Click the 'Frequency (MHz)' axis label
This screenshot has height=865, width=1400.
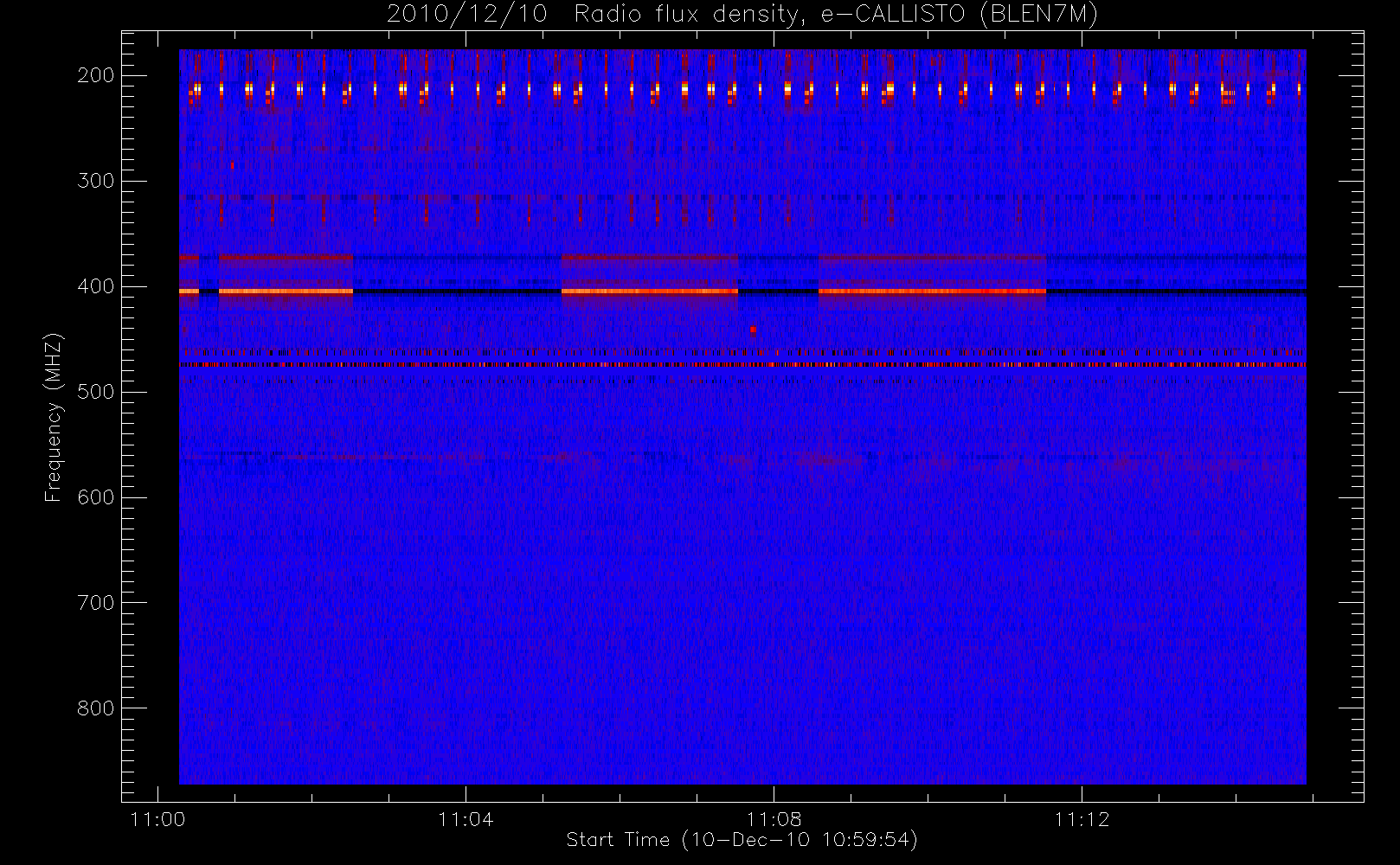pos(54,417)
